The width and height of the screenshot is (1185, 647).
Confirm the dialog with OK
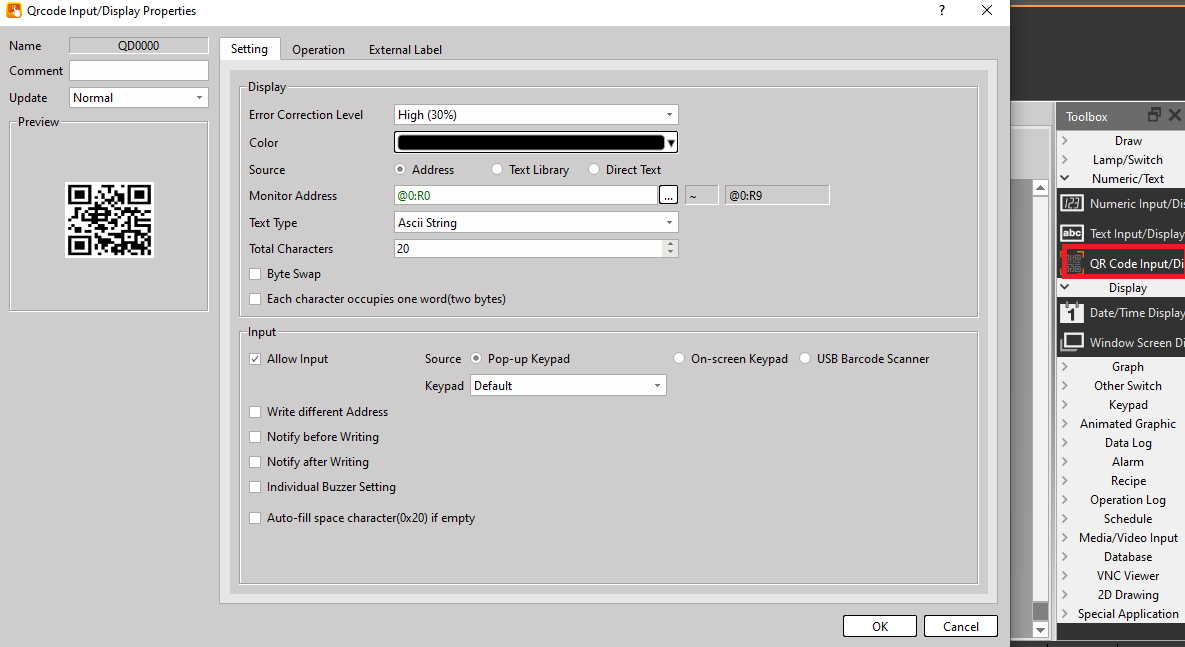pyautogui.click(x=880, y=626)
